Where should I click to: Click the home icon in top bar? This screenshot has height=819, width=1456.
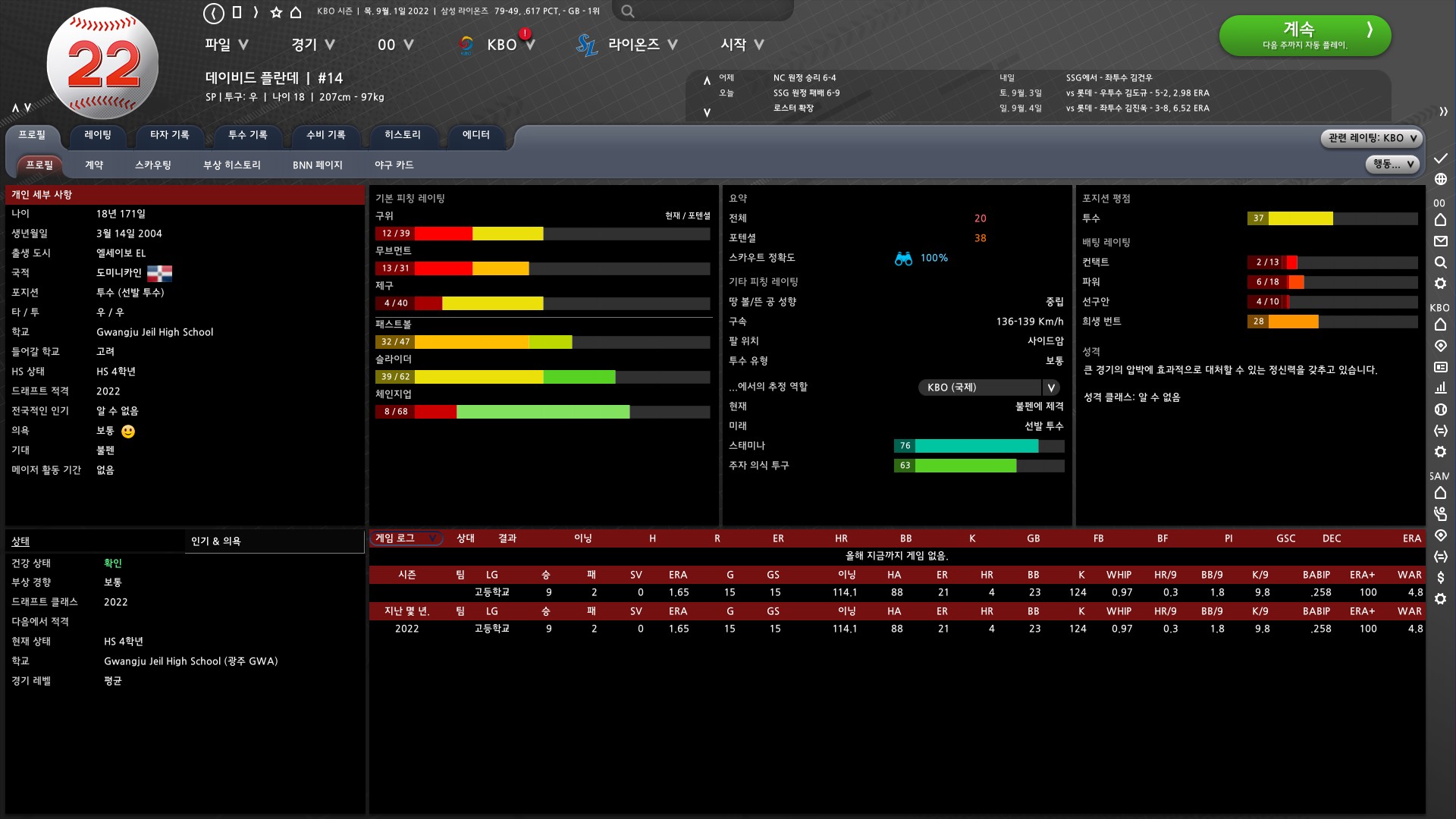pos(296,12)
